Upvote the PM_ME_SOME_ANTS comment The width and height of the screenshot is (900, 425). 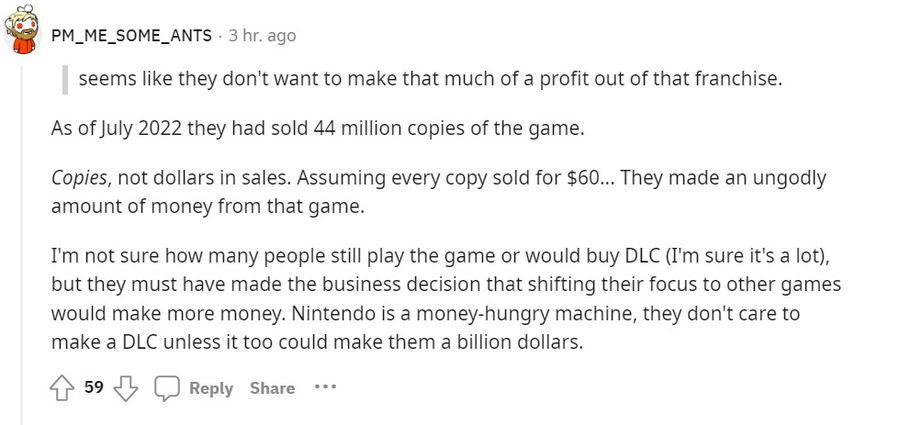62,388
